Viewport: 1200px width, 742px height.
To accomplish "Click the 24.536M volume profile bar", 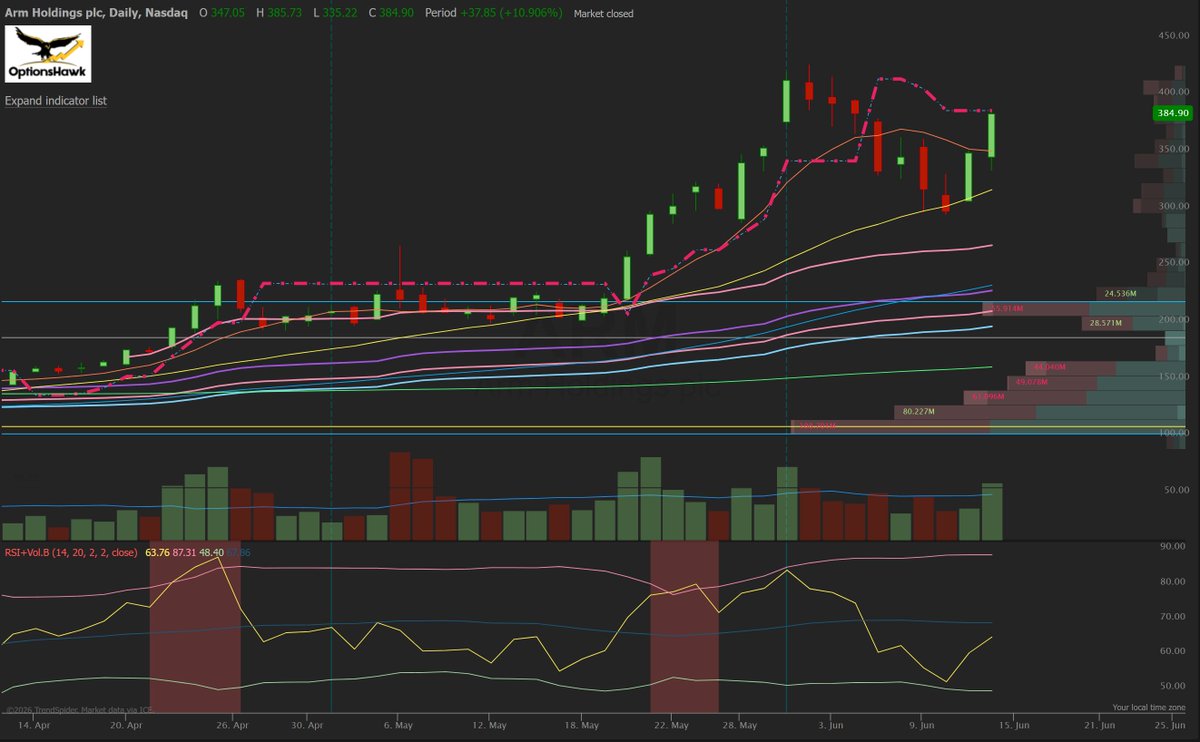I will tap(1140, 294).
